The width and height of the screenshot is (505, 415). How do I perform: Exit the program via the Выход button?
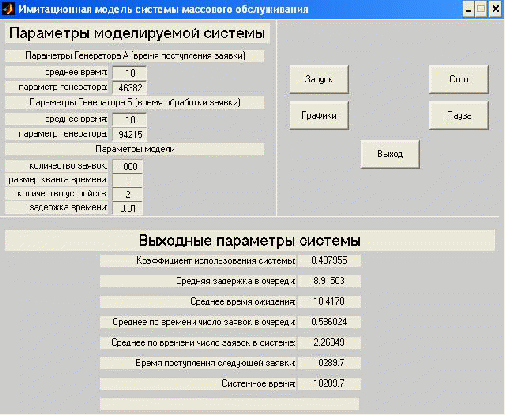[x=390, y=154]
